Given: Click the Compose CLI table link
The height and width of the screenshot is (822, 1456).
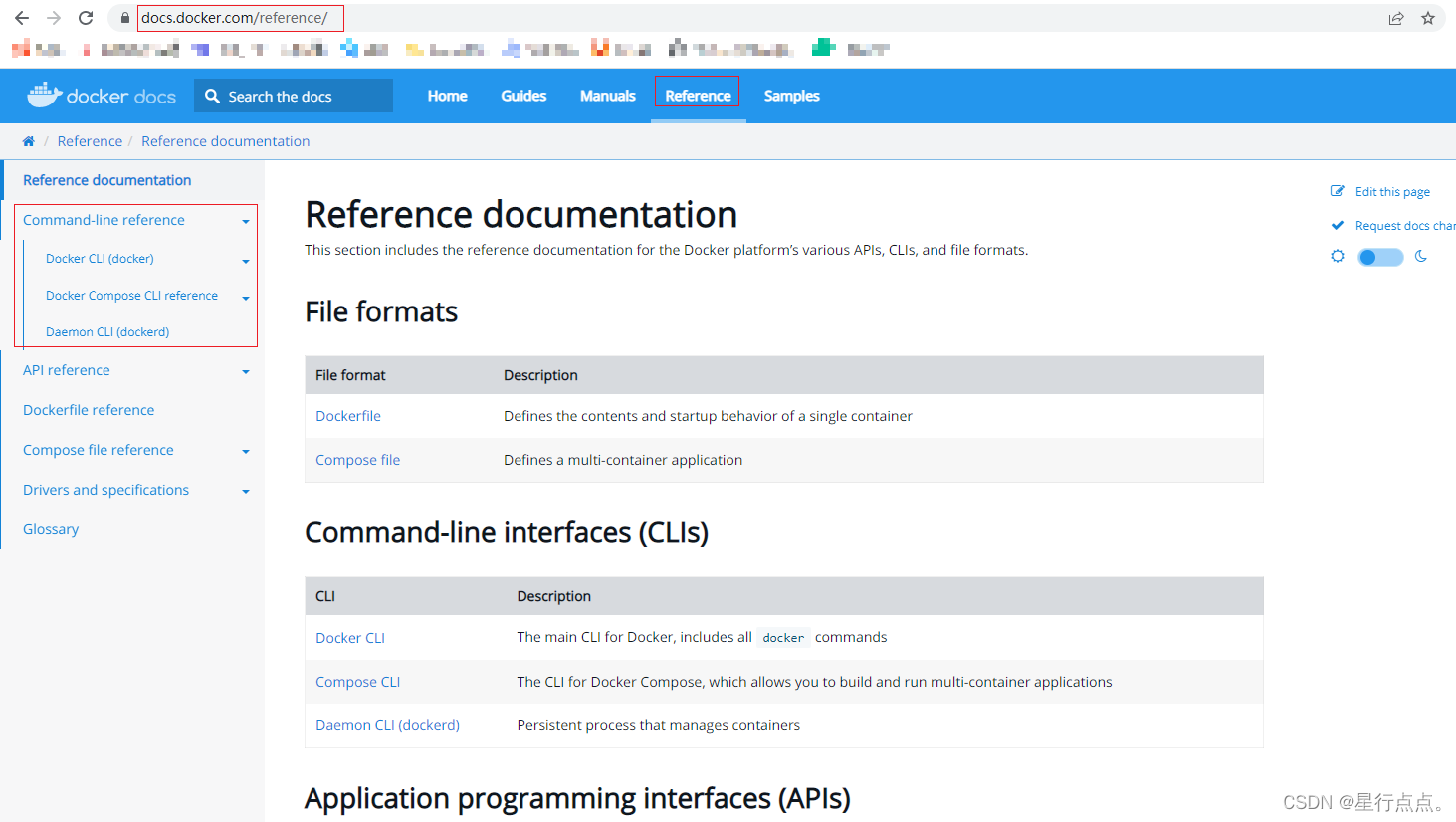Looking at the screenshot, I should (358, 682).
